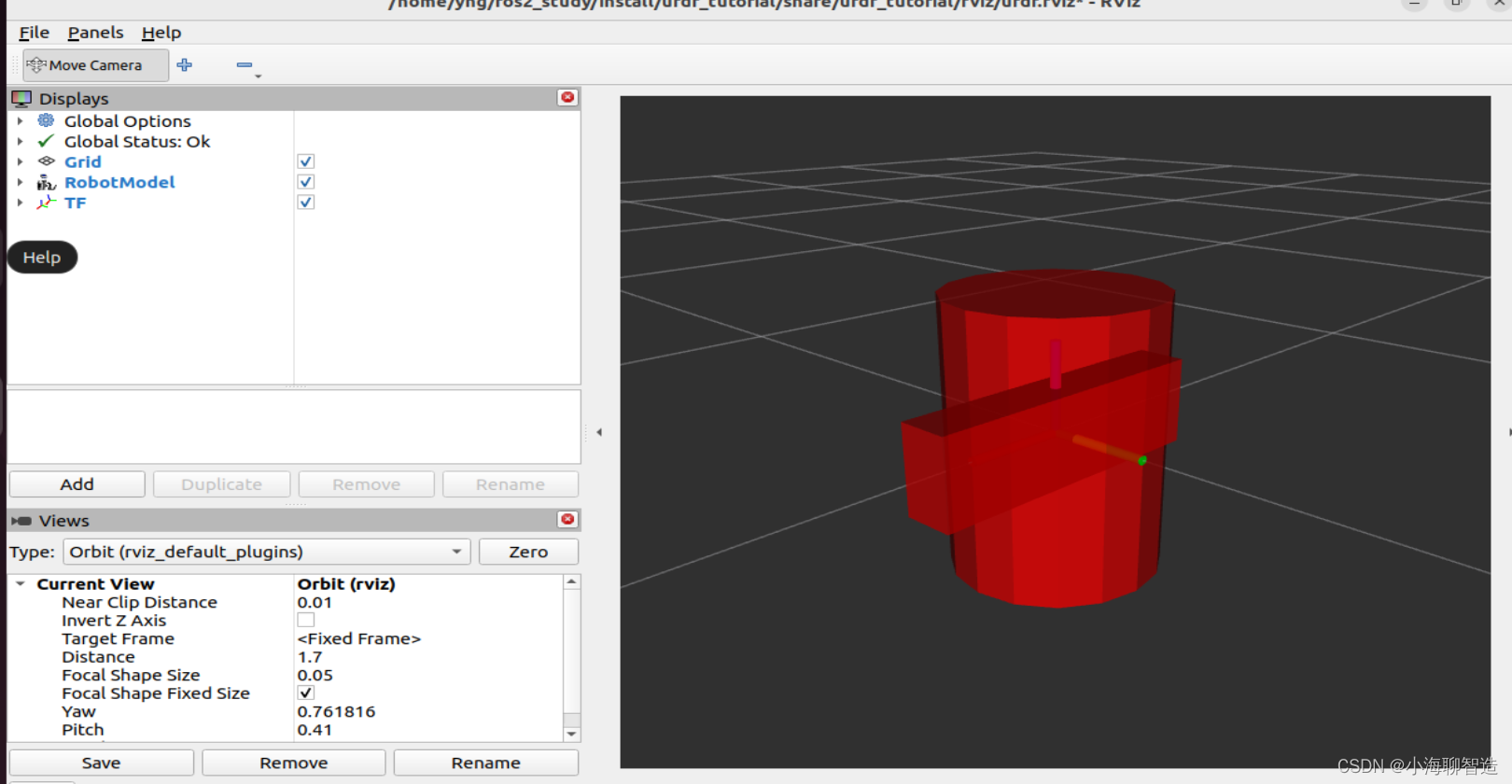Click the TF axes icon

46,203
